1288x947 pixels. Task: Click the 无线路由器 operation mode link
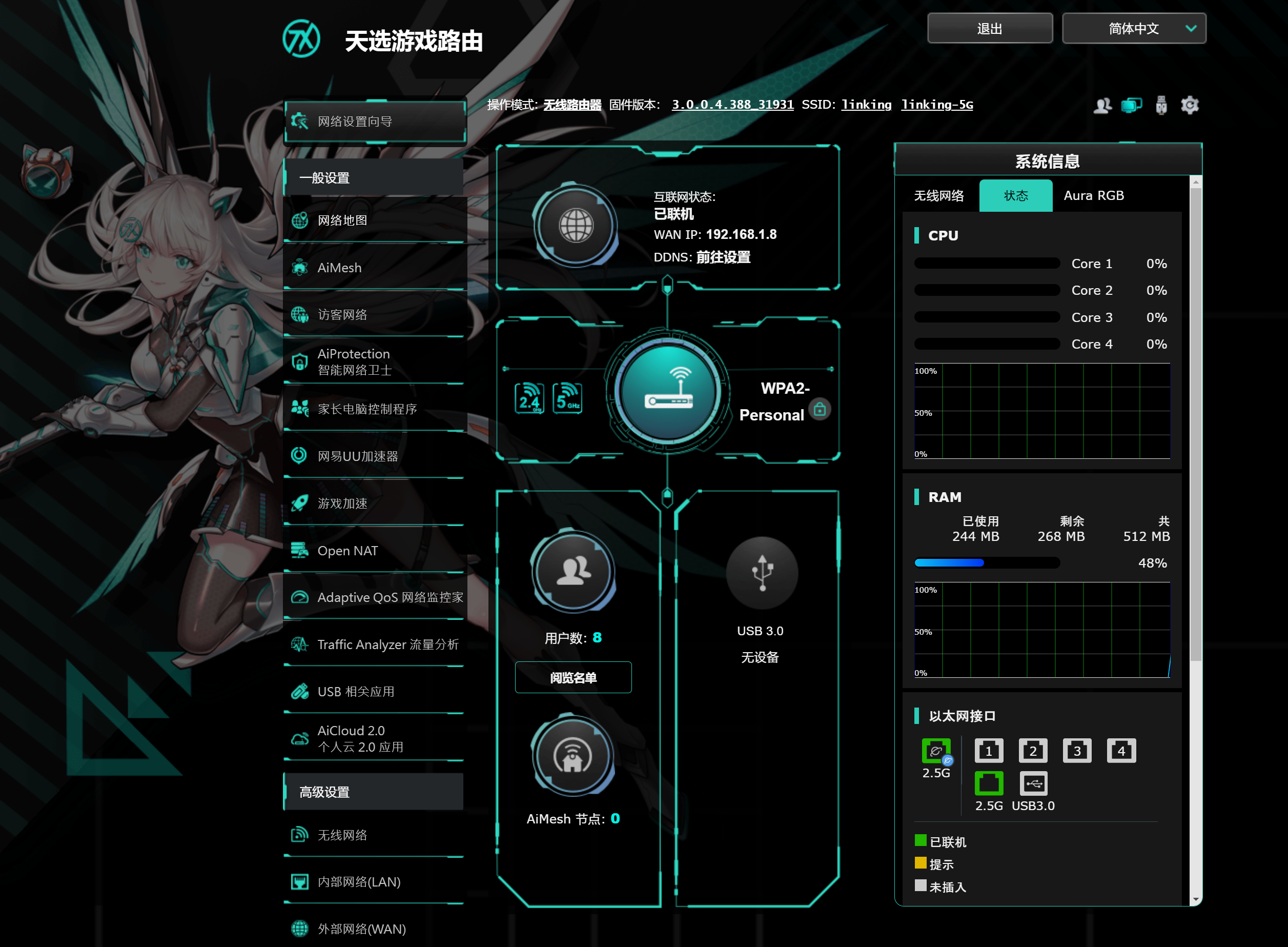[573, 105]
